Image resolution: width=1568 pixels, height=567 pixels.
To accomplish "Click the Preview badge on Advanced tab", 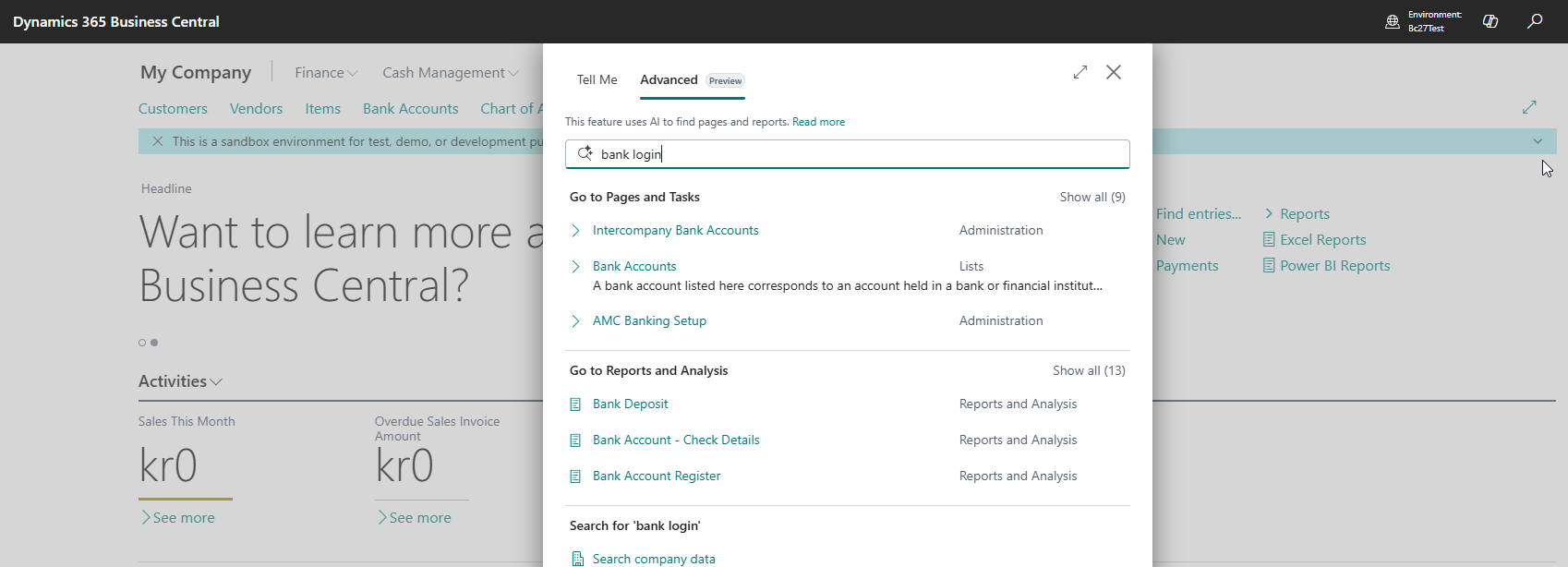I will tap(725, 81).
